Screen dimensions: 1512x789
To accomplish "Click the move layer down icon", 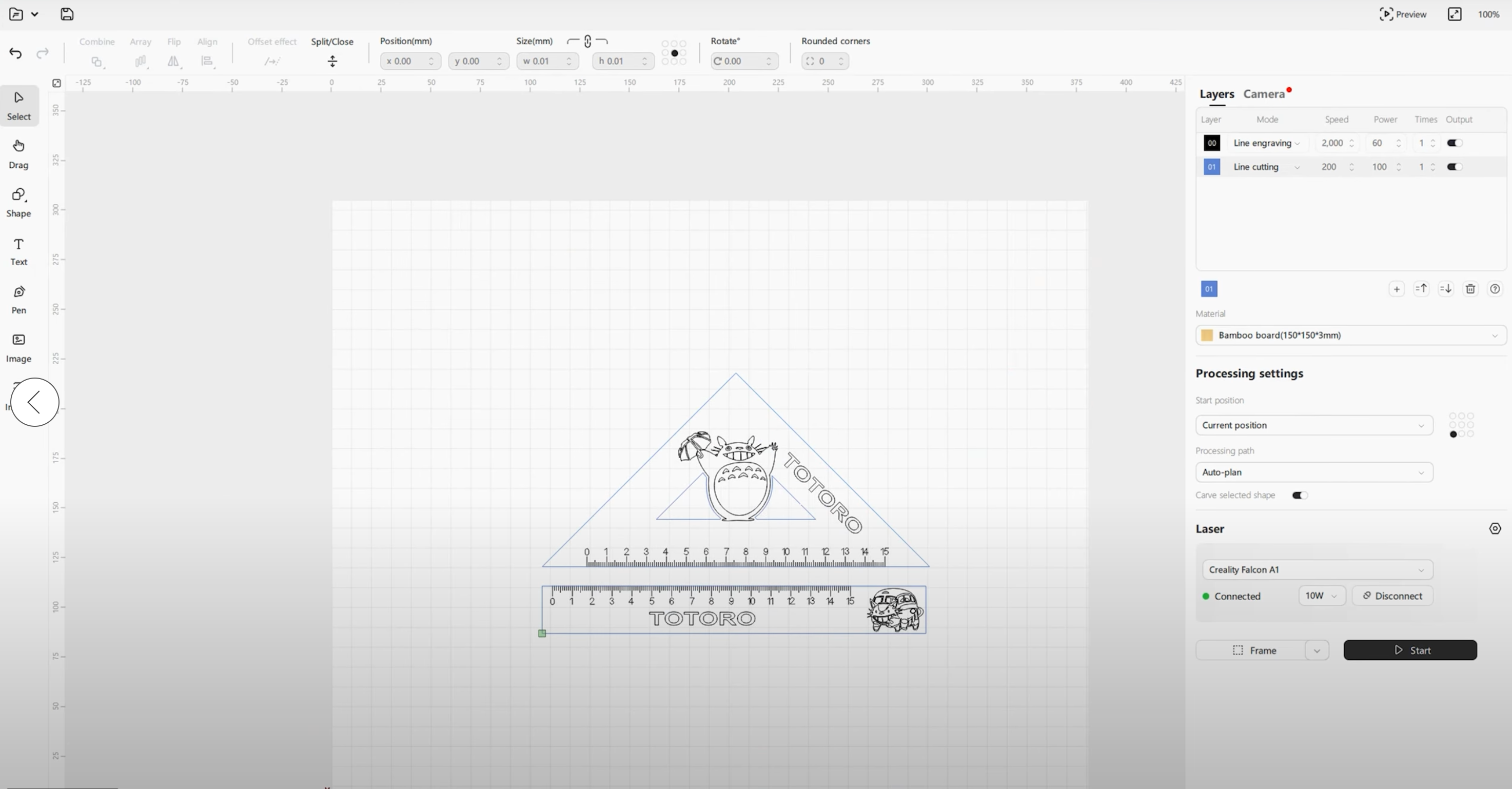I will pos(1446,289).
